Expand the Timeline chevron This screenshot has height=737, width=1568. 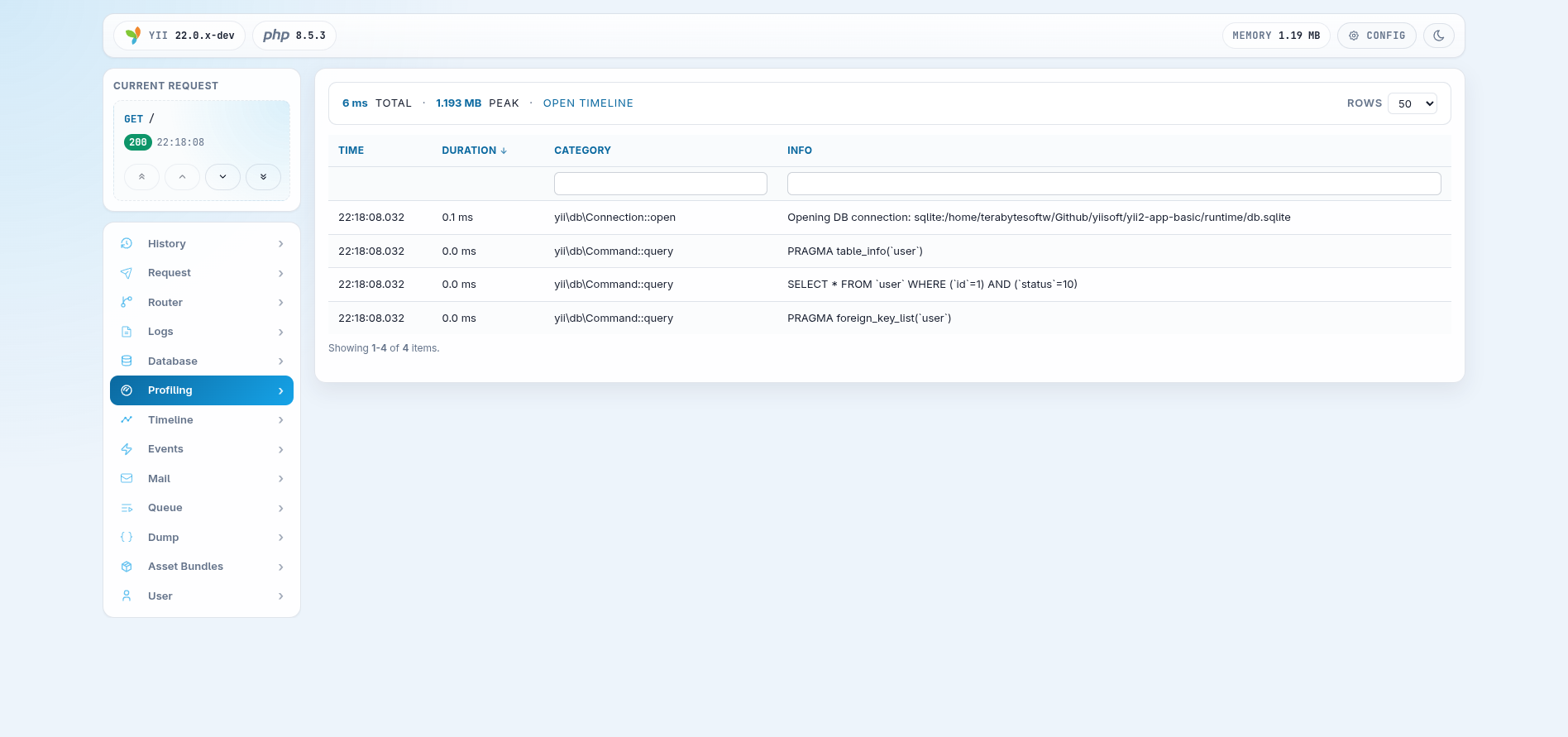click(281, 420)
